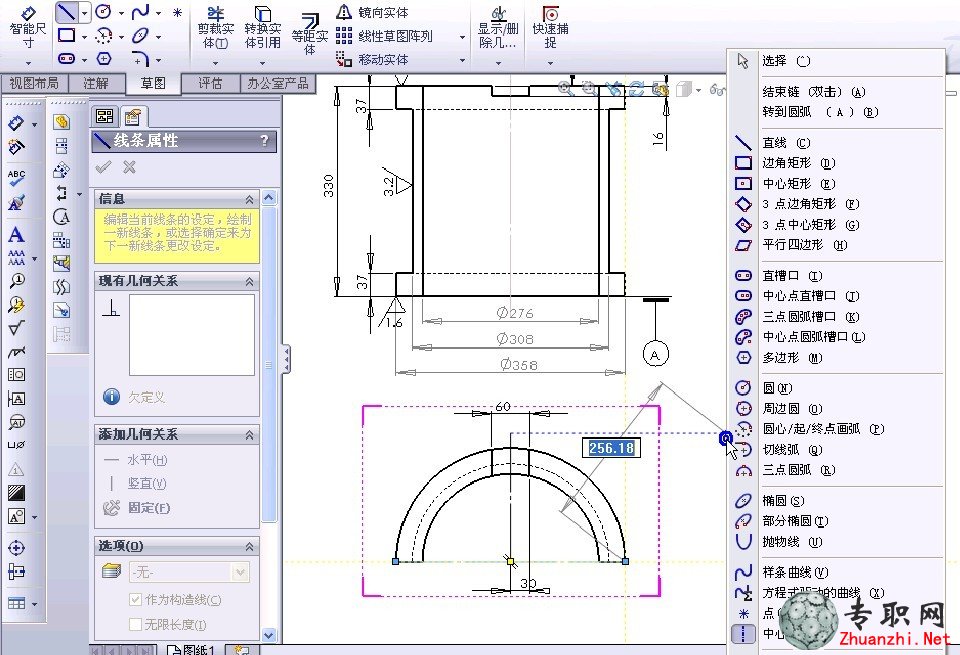This screenshot has width=960, height=655.
Task: Select 切线弧 (Q) from context menu
Action: [834, 450]
